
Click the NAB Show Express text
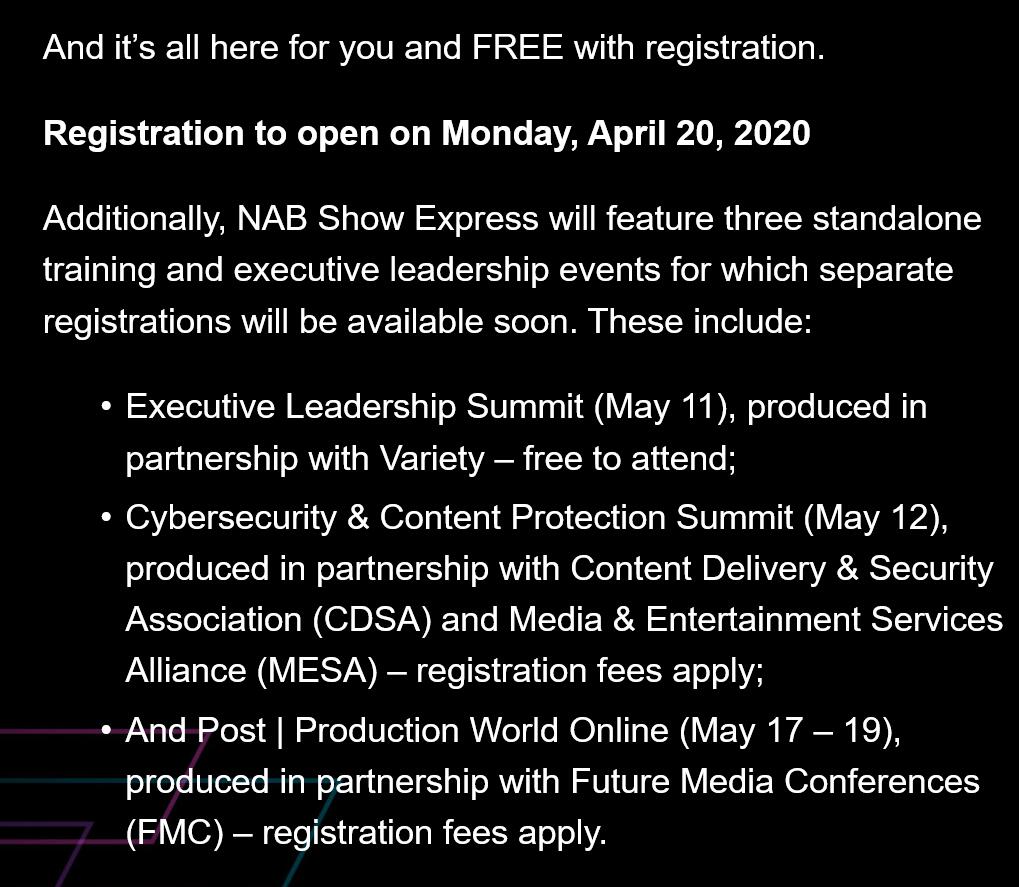pyautogui.click(x=387, y=218)
